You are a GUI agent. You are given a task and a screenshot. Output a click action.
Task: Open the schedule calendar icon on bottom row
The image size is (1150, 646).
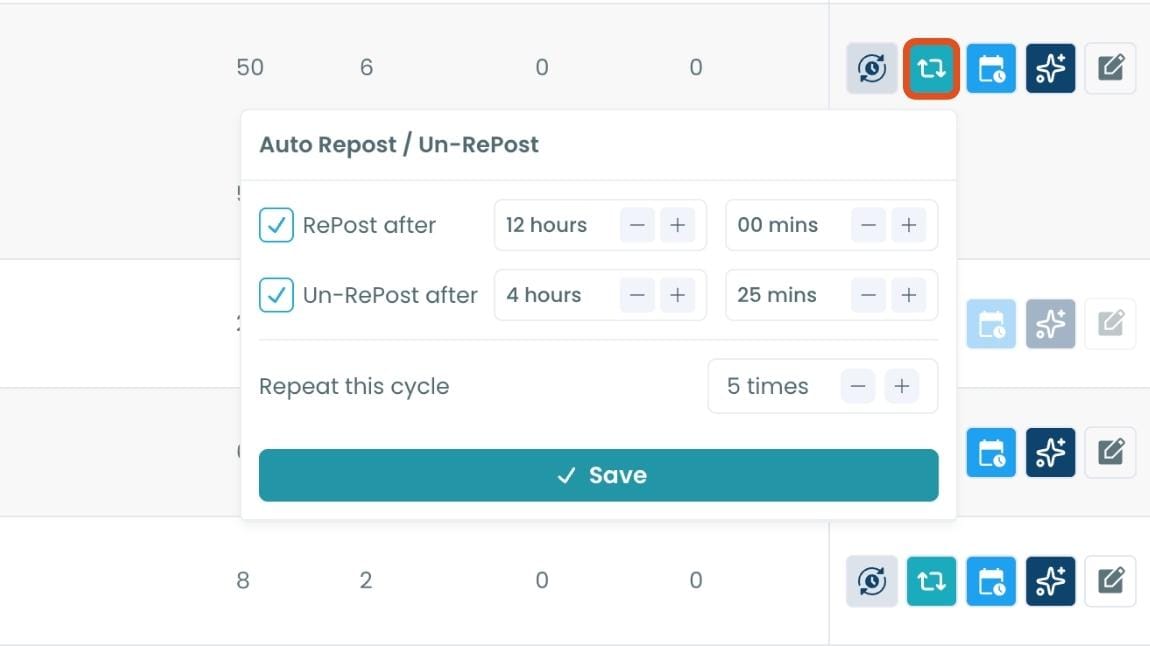[x=991, y=581]
